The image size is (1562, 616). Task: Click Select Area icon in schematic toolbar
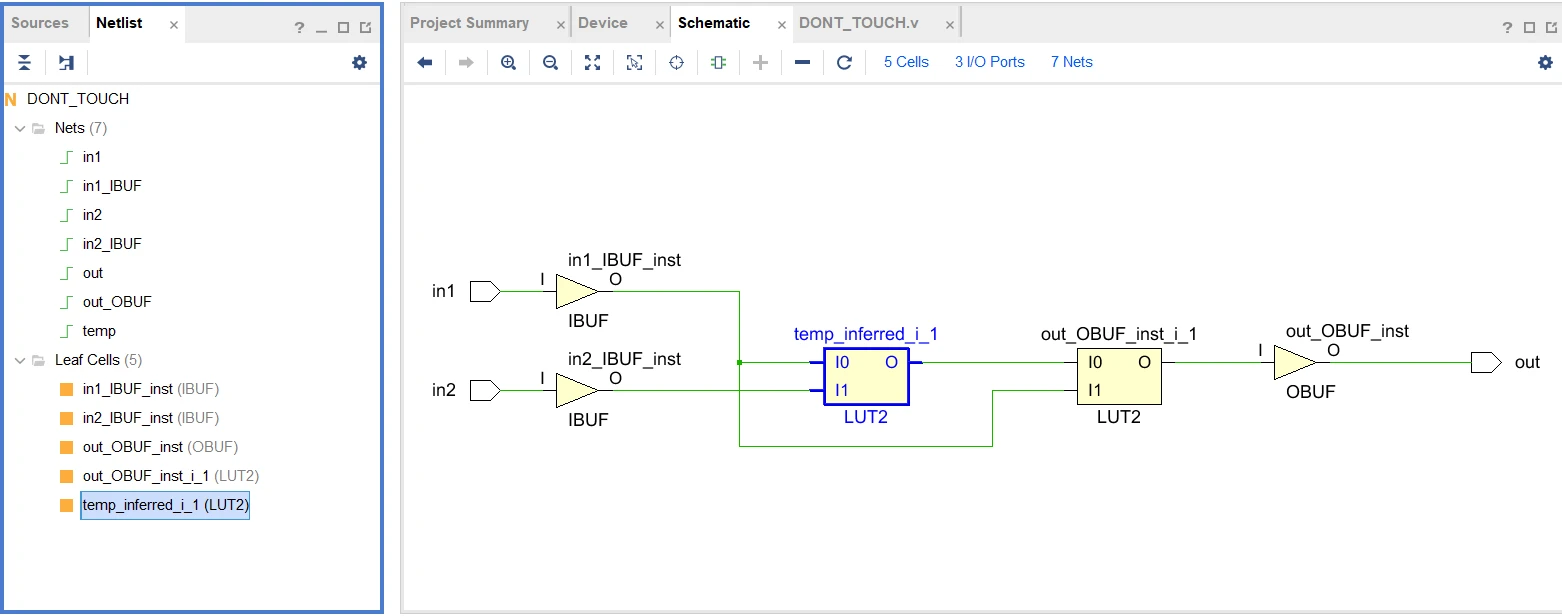(x=634, y=62)
